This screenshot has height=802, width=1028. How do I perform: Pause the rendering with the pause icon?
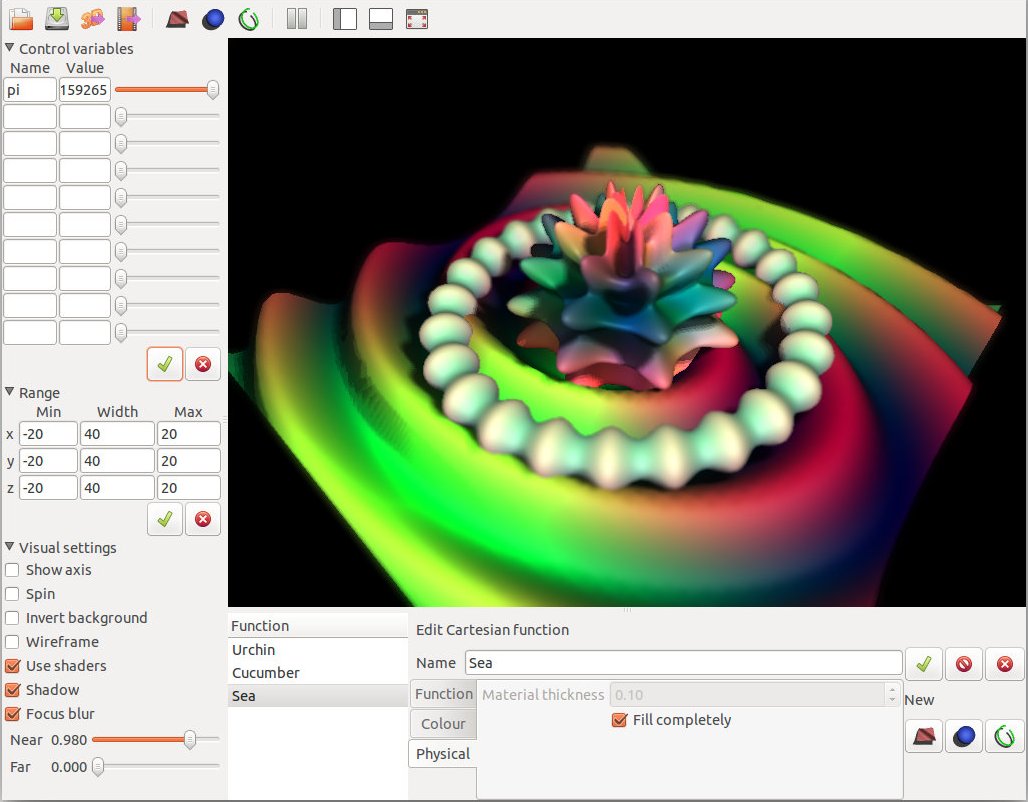click(297, 19)
